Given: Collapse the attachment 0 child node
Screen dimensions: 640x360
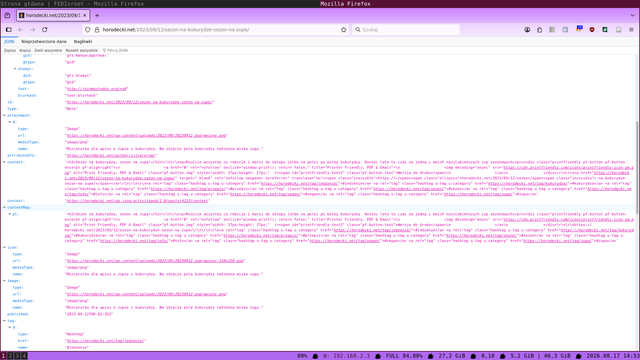Looking at the screenshot, I should 10,122.
